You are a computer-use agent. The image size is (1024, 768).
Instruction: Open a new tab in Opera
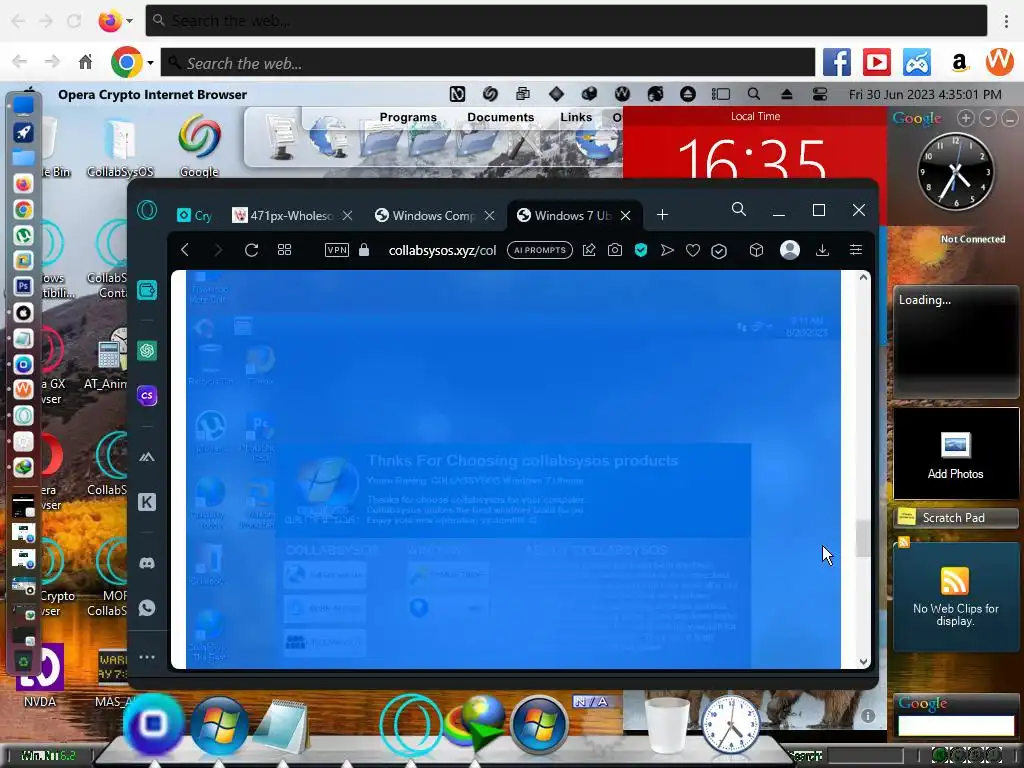(x=662, y=215)
